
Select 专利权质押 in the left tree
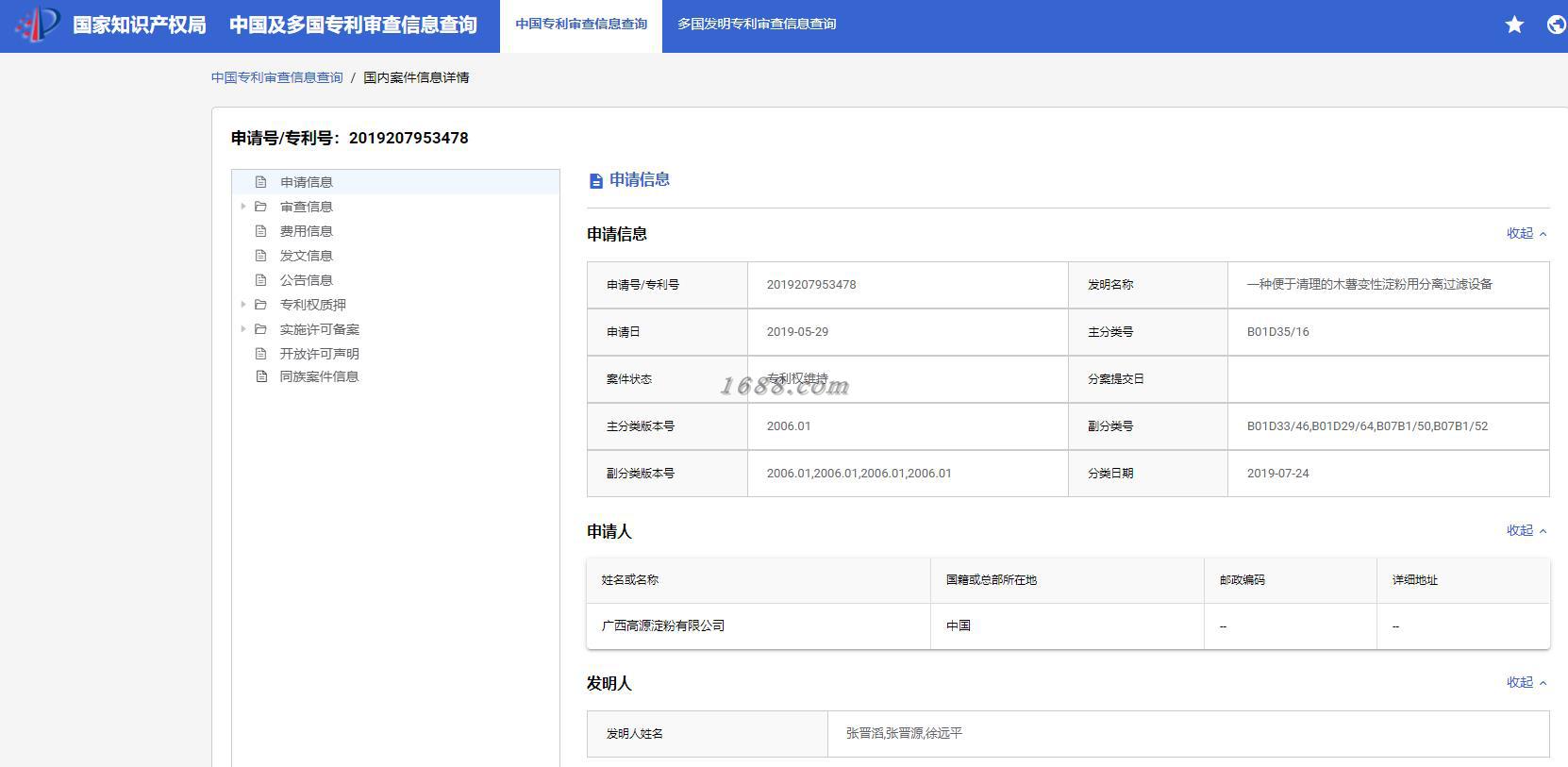click(312, 305)
